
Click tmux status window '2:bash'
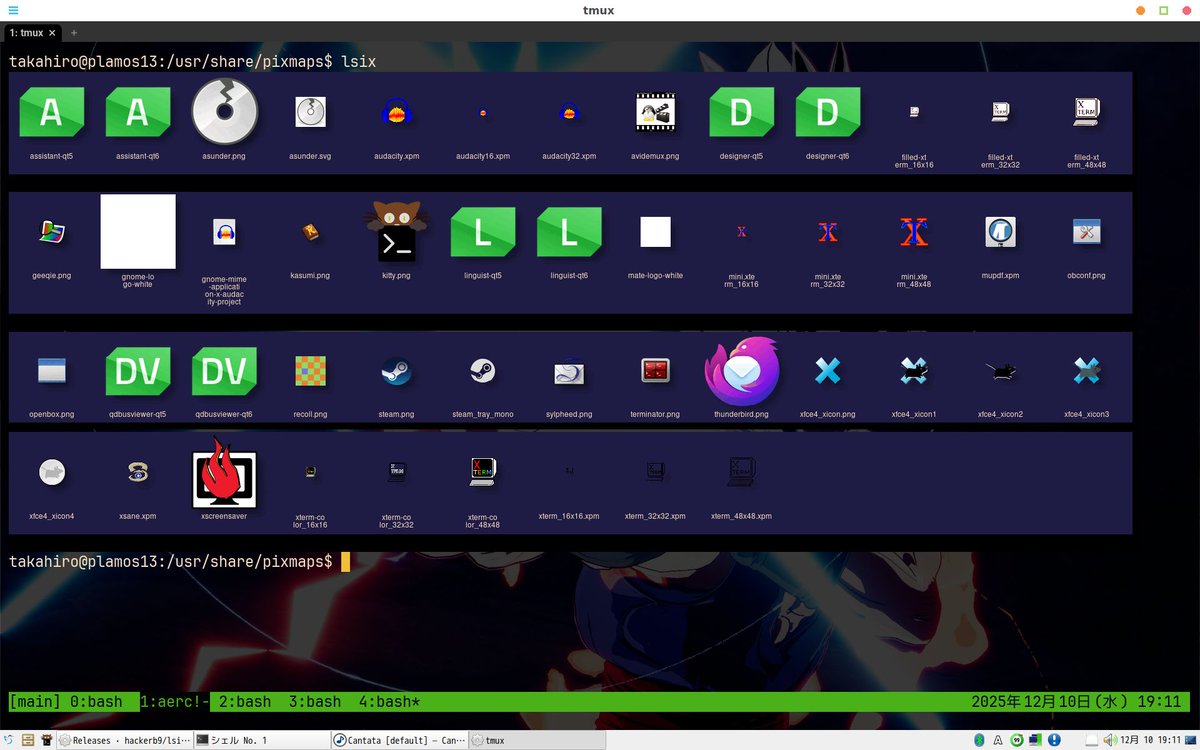tap(245, 702)
